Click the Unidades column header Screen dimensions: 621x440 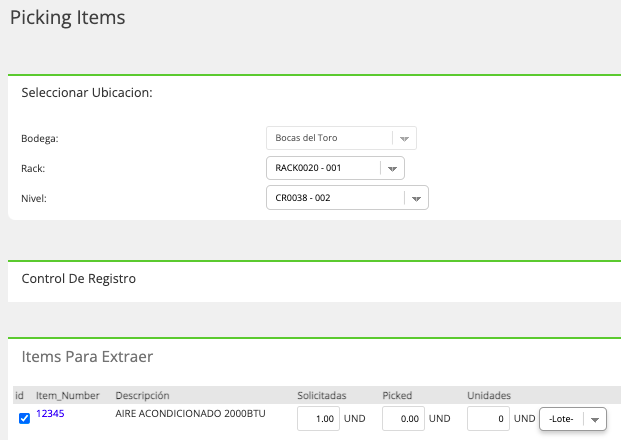pos(489,396)
